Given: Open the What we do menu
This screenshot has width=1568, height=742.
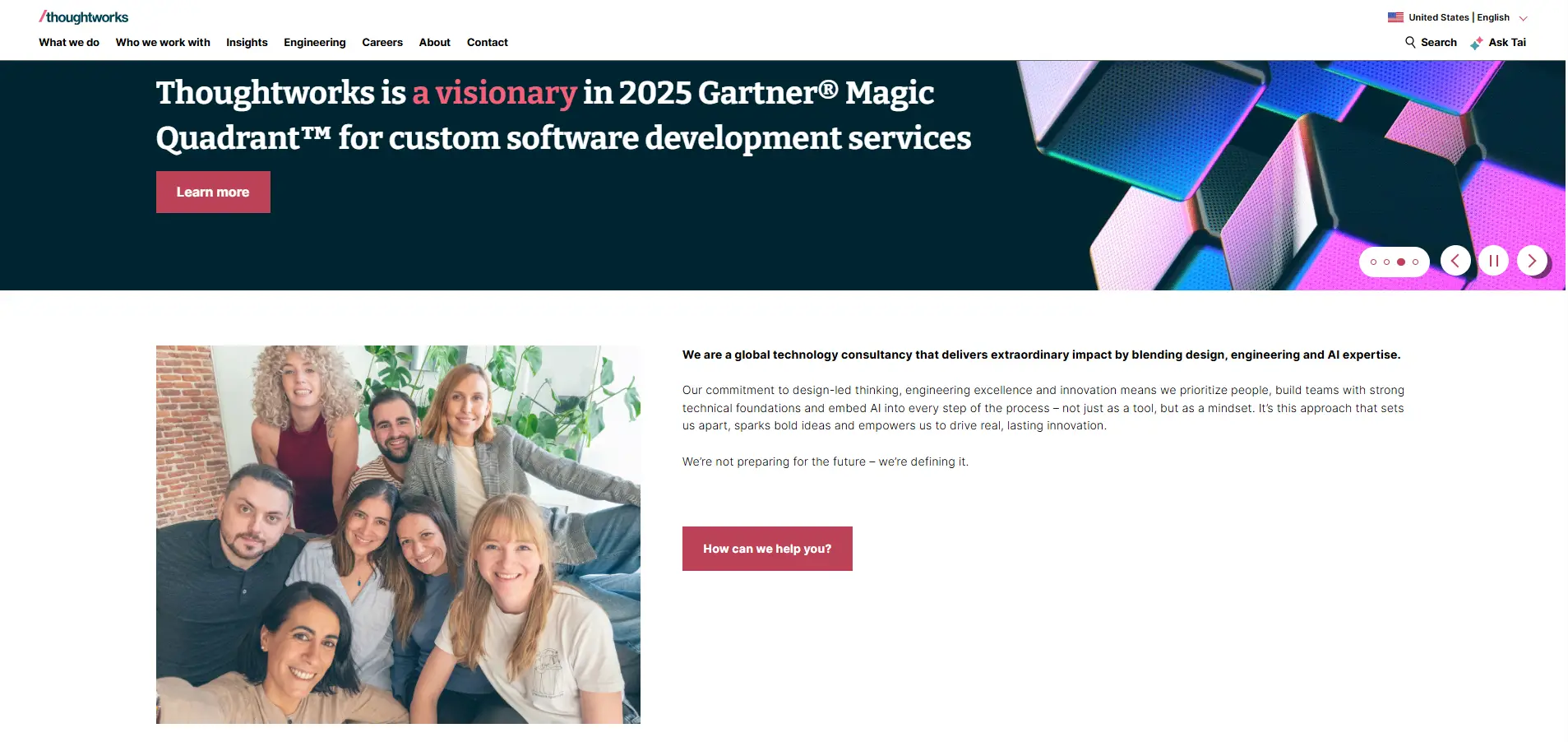Looking at the screenshot, I should click(x=68, y=42).
